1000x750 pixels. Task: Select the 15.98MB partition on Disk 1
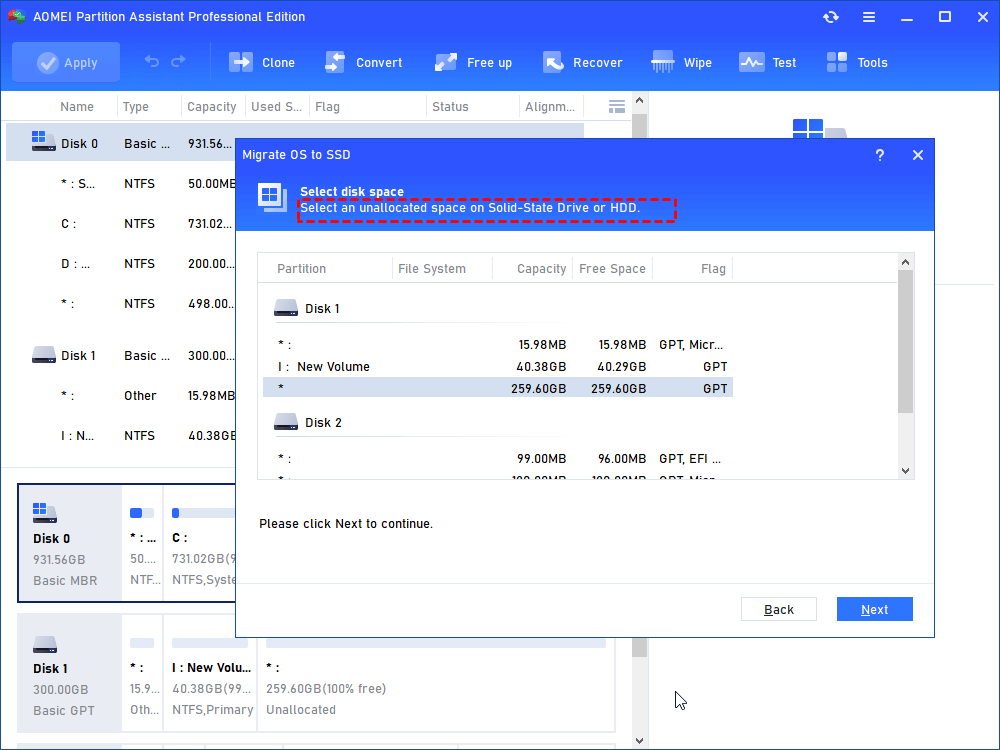497,344
